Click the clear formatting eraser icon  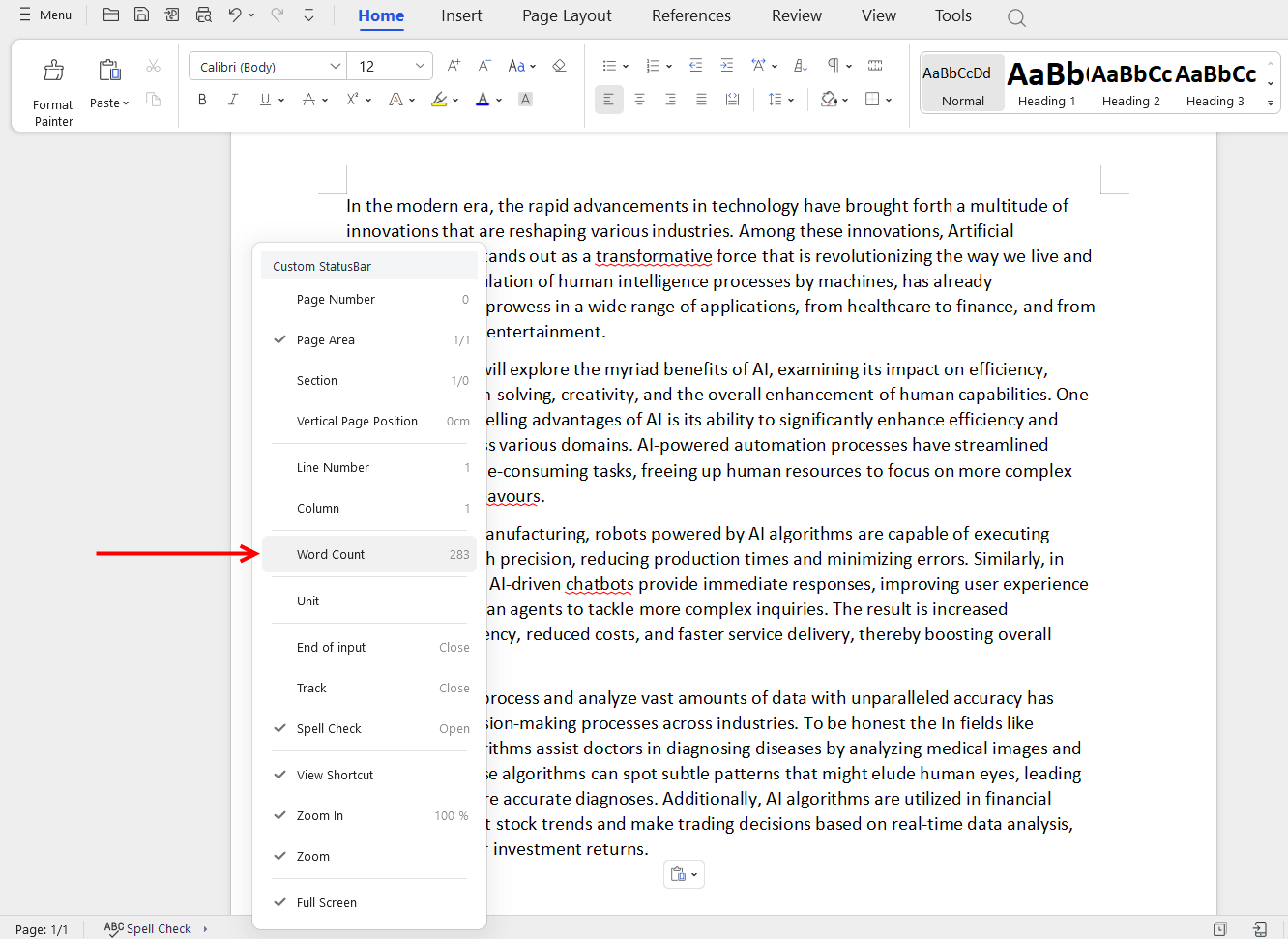[559, 66]
